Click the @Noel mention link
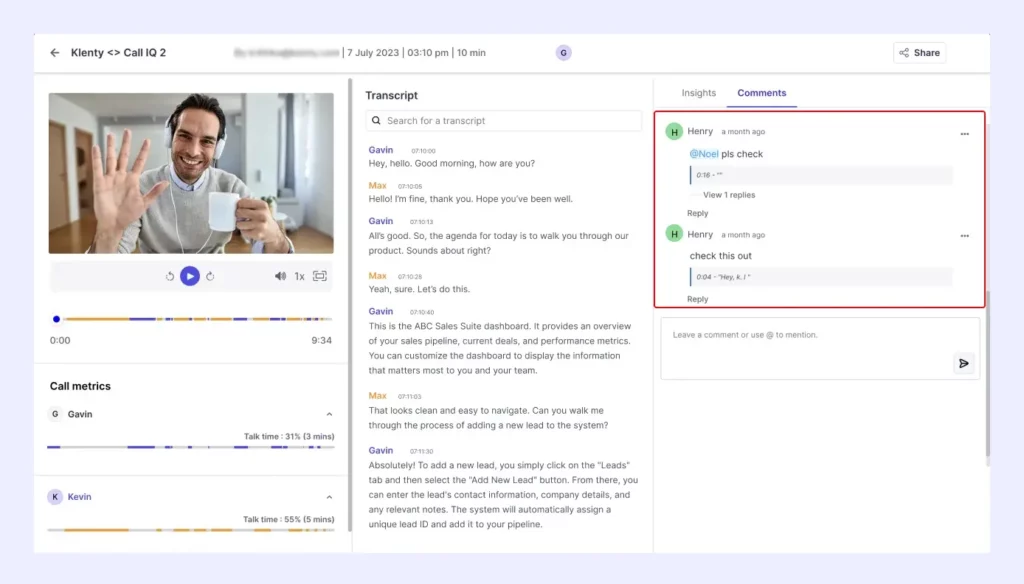Screen dimensions: 1024x584 (x=703, y=153)
